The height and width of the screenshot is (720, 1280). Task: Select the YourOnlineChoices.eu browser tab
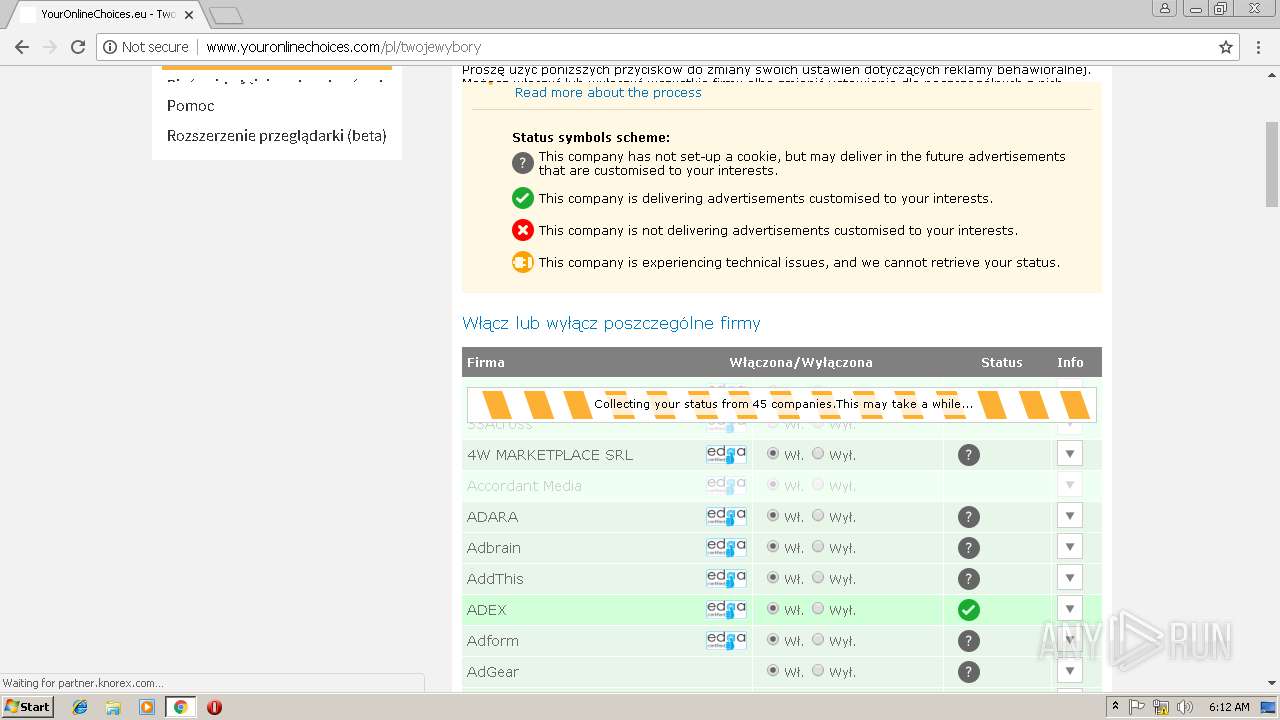(105, 15)
